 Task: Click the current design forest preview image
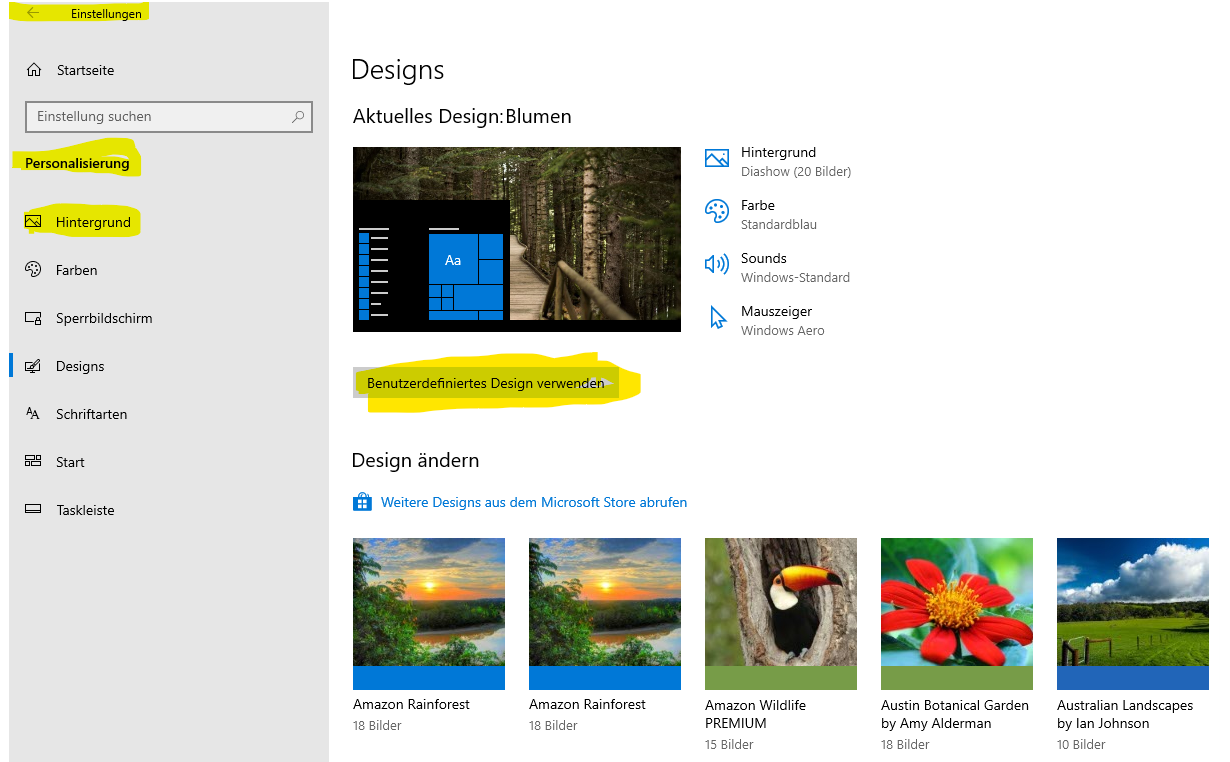coord(517,239)
